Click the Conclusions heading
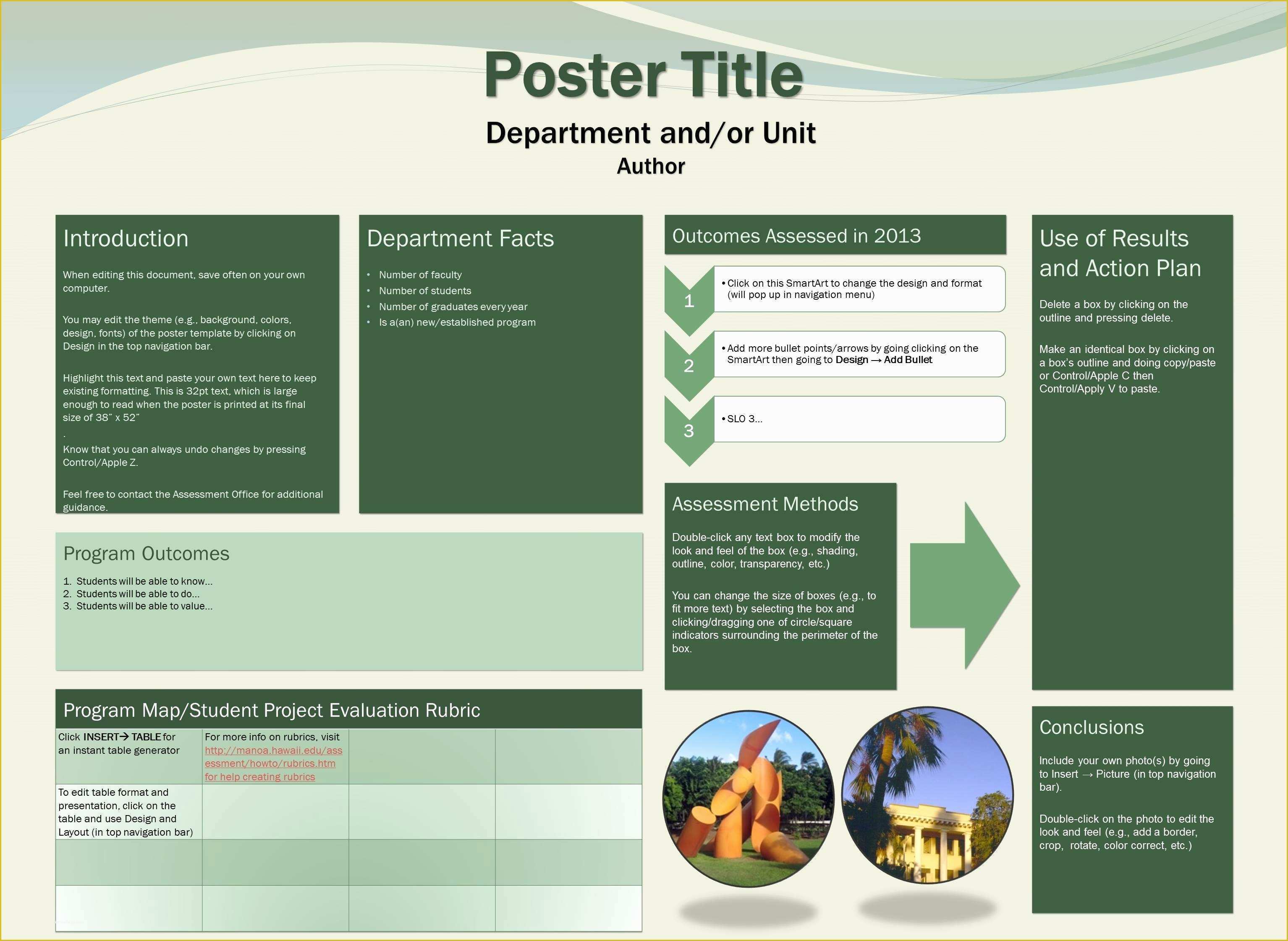 point(1092,727)
